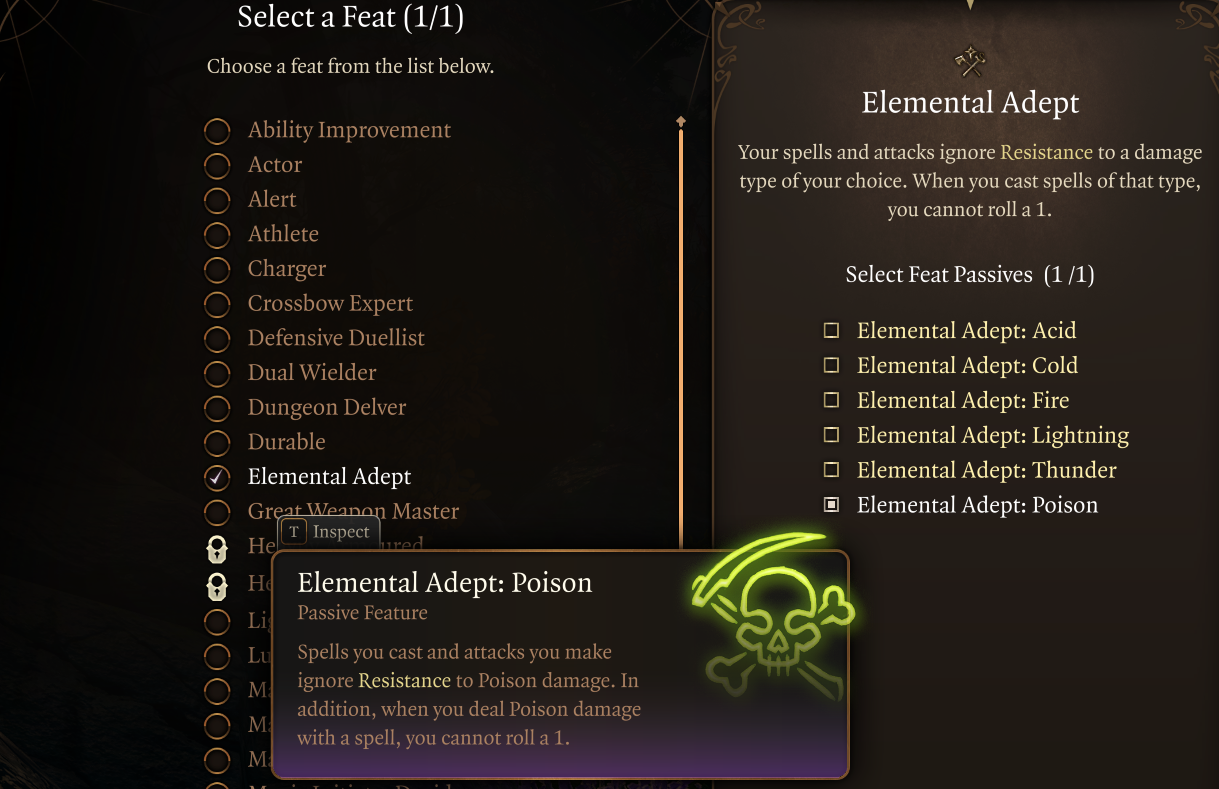Click the Resistance link in feat description
The height and width of the screenshot is (789, 1219).
click(1046, 153)
